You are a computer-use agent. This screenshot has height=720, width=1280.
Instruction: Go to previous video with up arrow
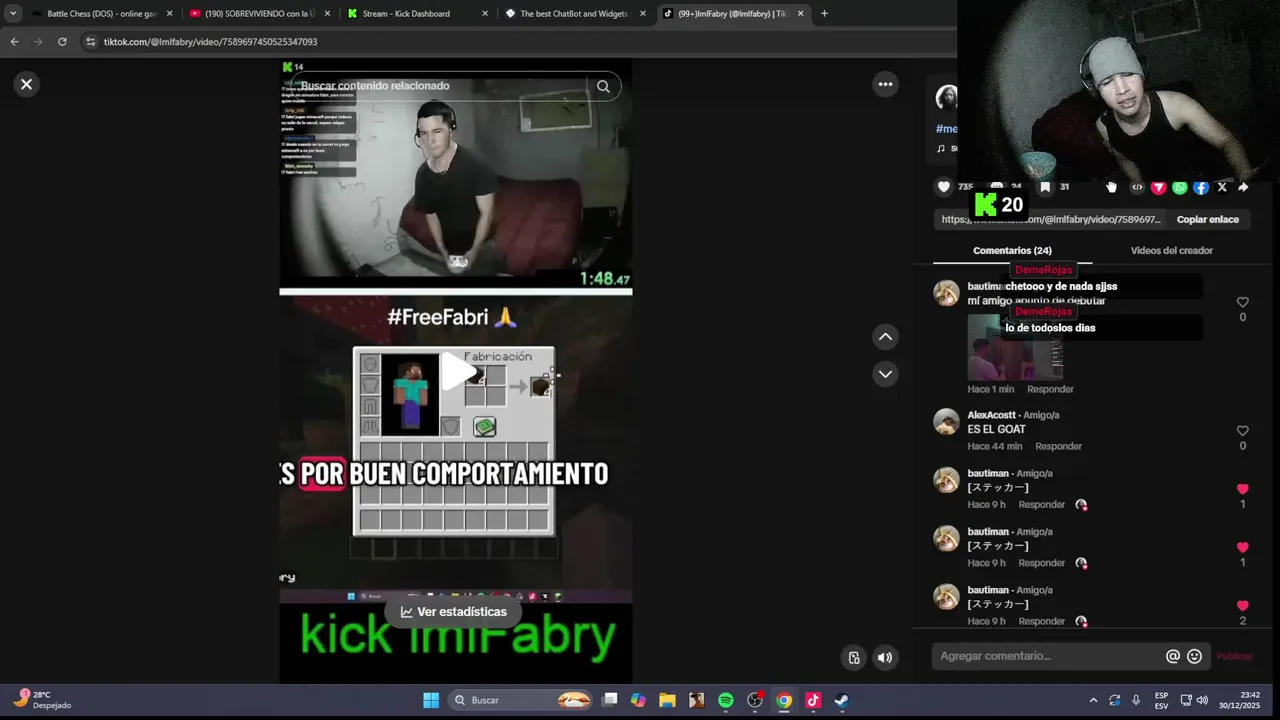point(885,337)
